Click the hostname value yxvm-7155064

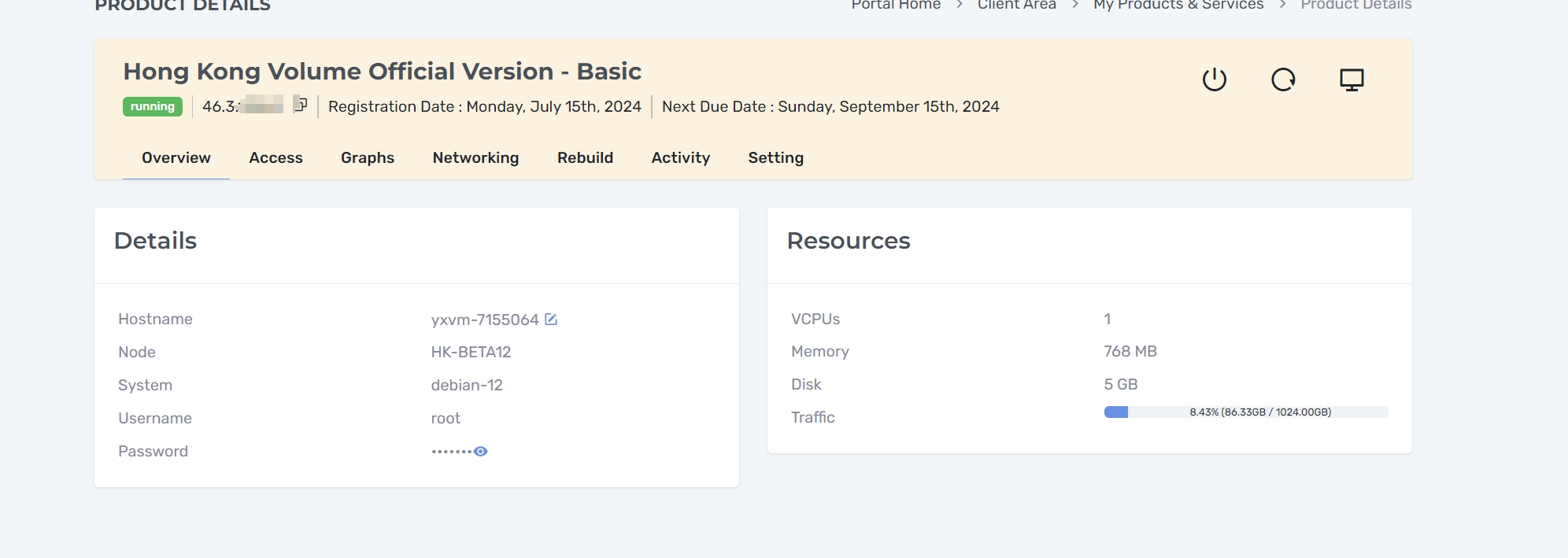click(x=484, y=320)
